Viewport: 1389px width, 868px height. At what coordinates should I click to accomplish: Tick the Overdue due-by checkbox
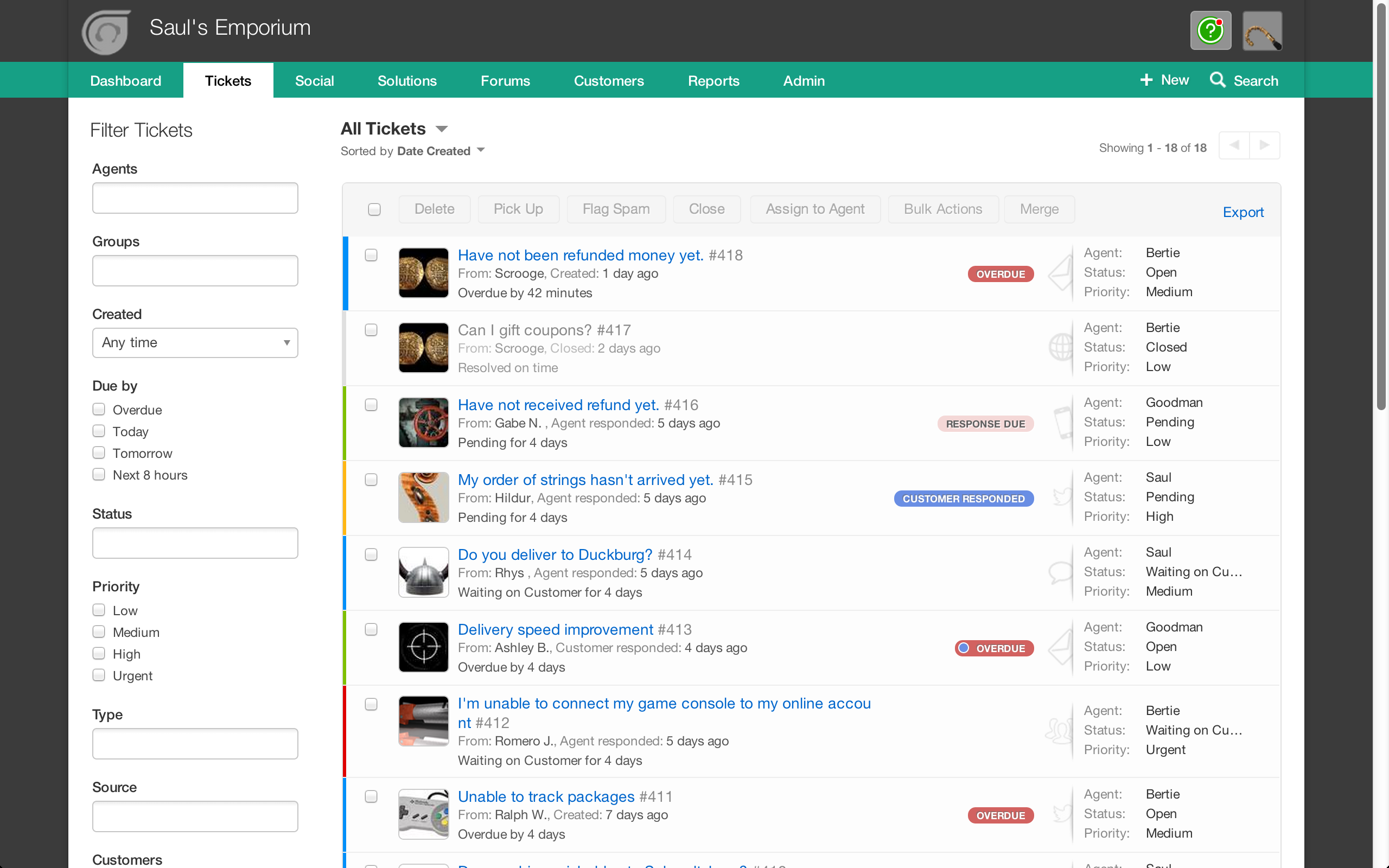pyautogui.click(x=99, y=409)
